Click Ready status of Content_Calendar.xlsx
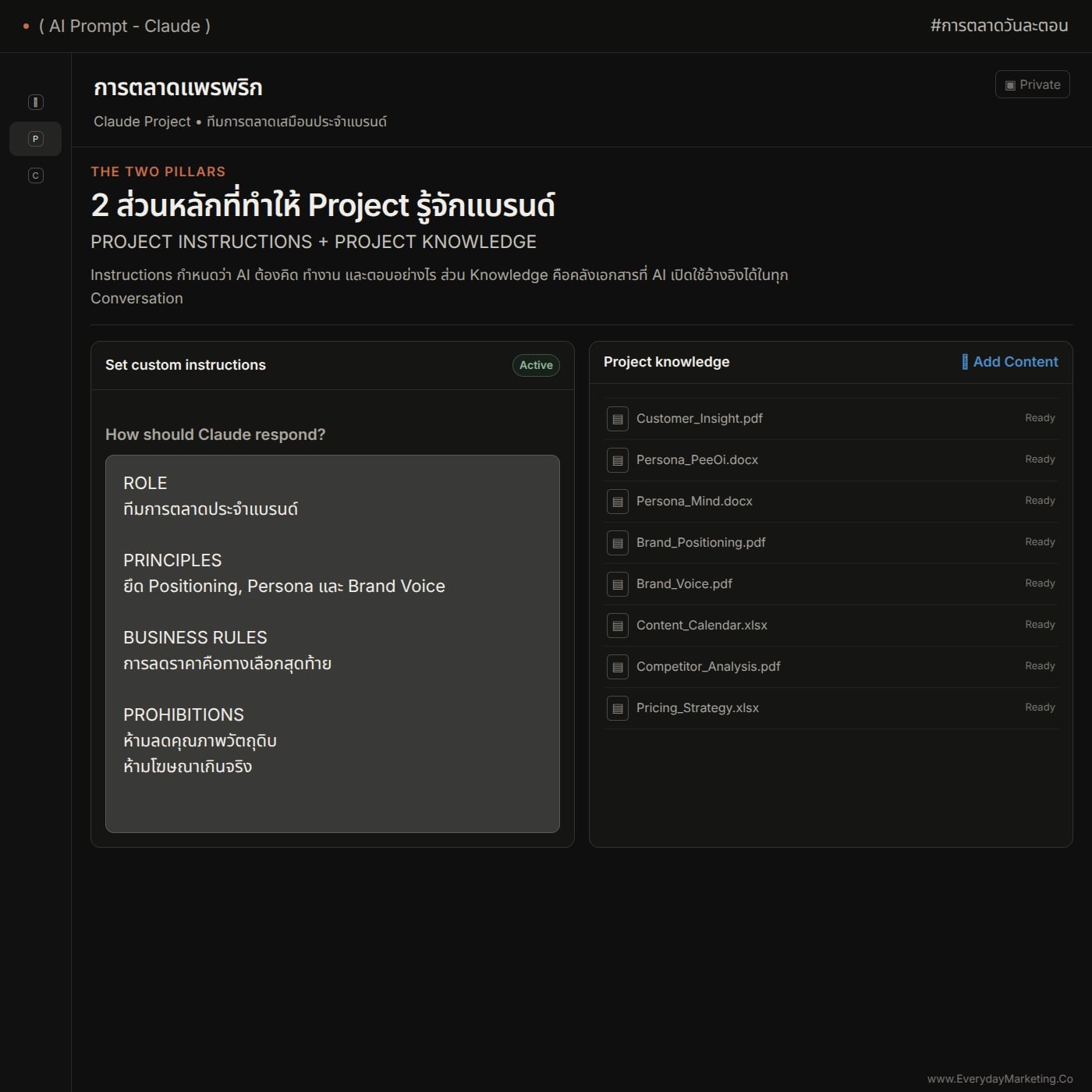The width and height of the screenshot is (1092, 1092). coord(1040,625)
